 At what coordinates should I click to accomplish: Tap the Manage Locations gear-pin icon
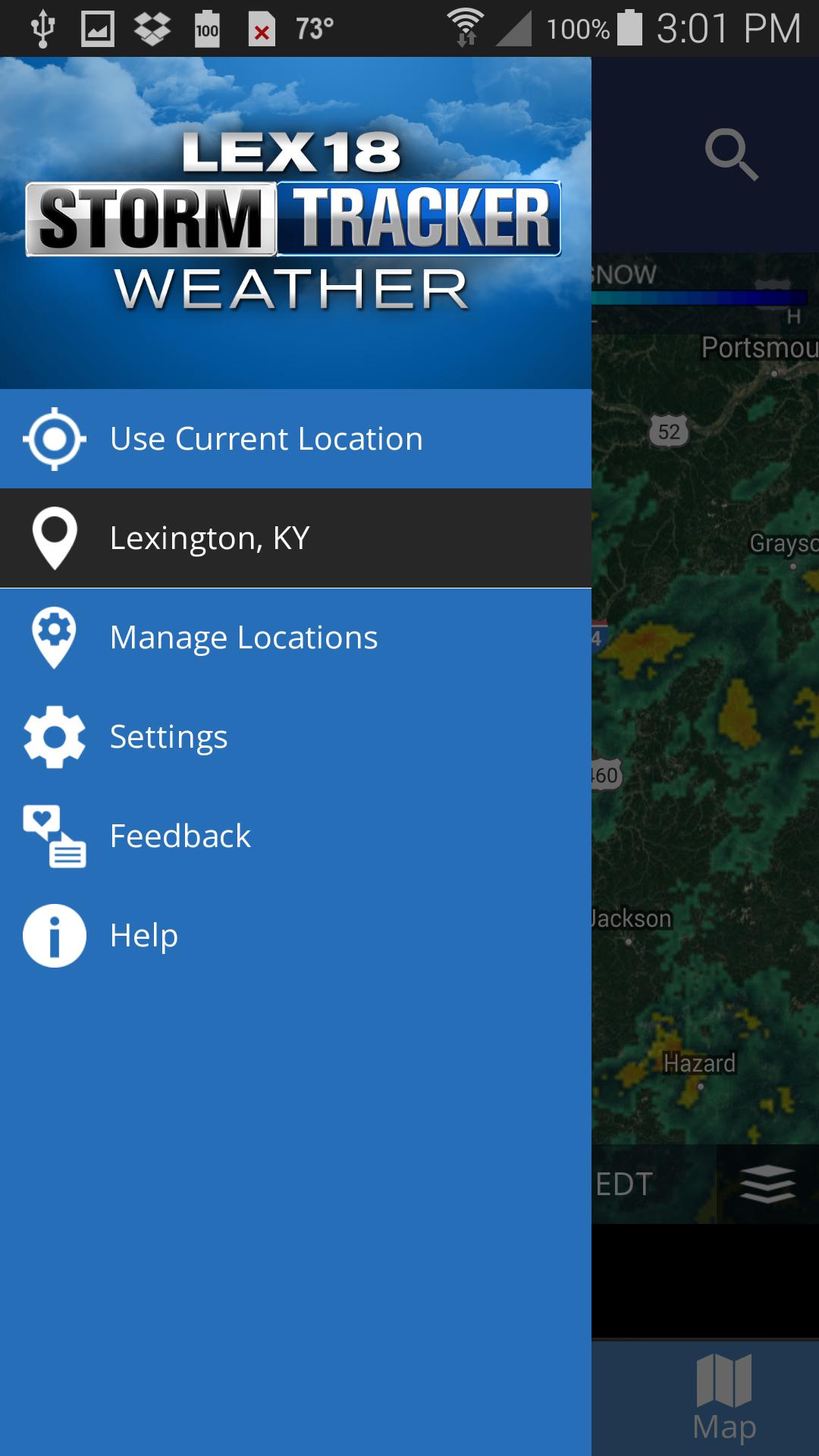click(x=55, y=638)
